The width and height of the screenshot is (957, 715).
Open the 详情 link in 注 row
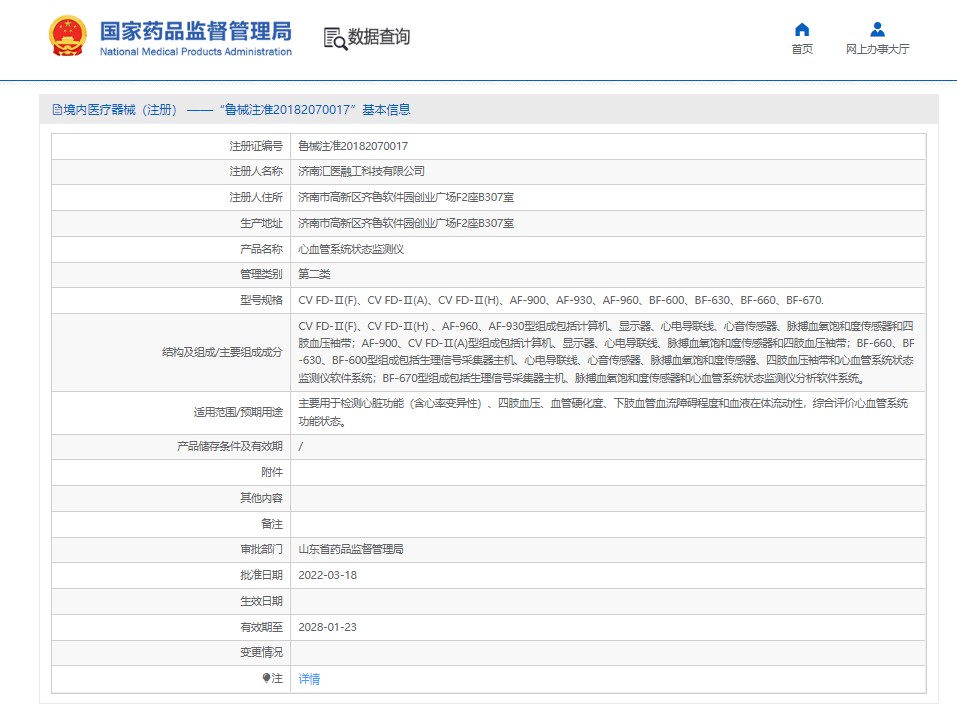[x=309, y=678]
